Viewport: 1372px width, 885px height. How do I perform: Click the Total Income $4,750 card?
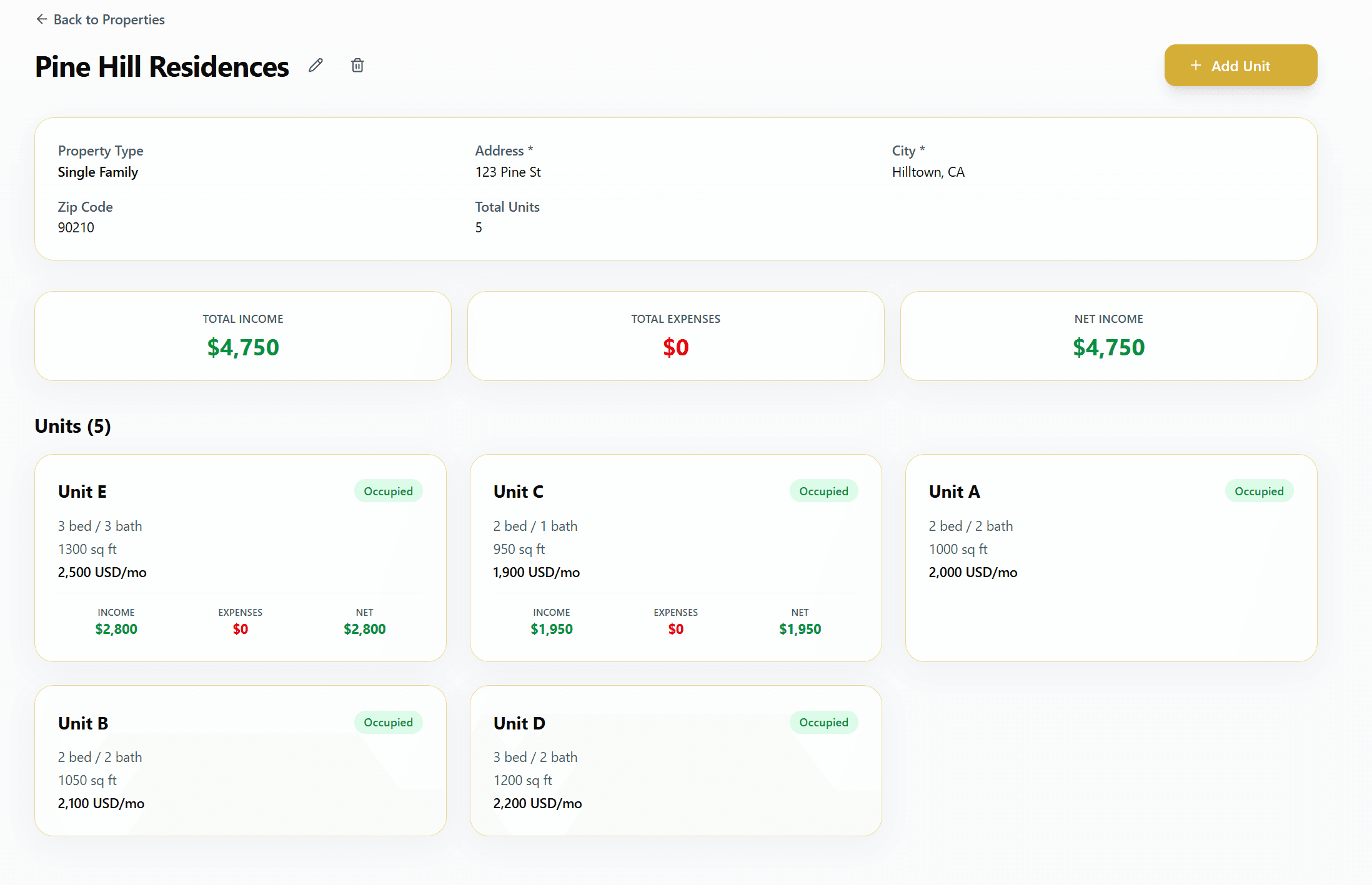coord(243,336)
